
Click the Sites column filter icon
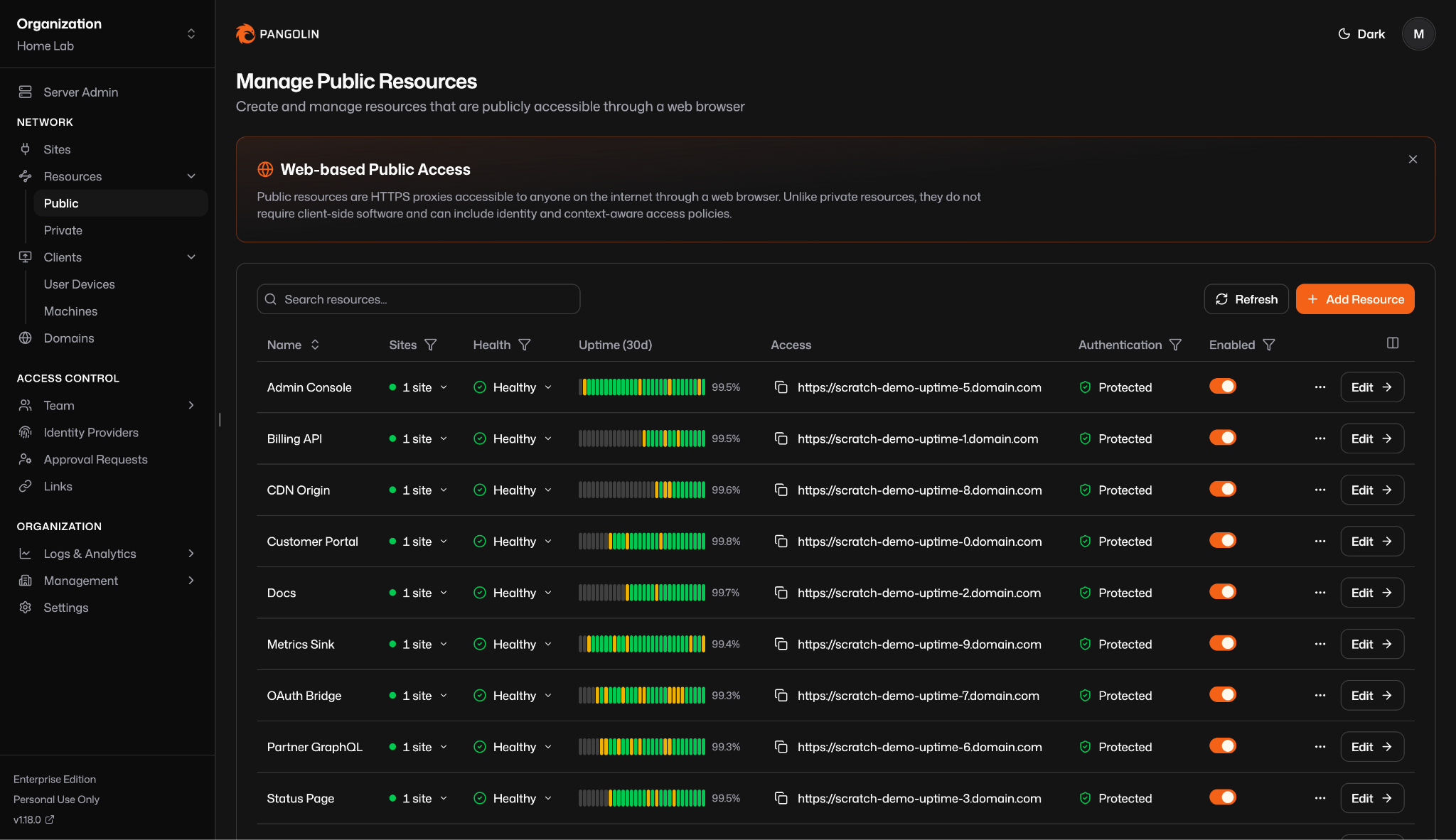[430, 345]
